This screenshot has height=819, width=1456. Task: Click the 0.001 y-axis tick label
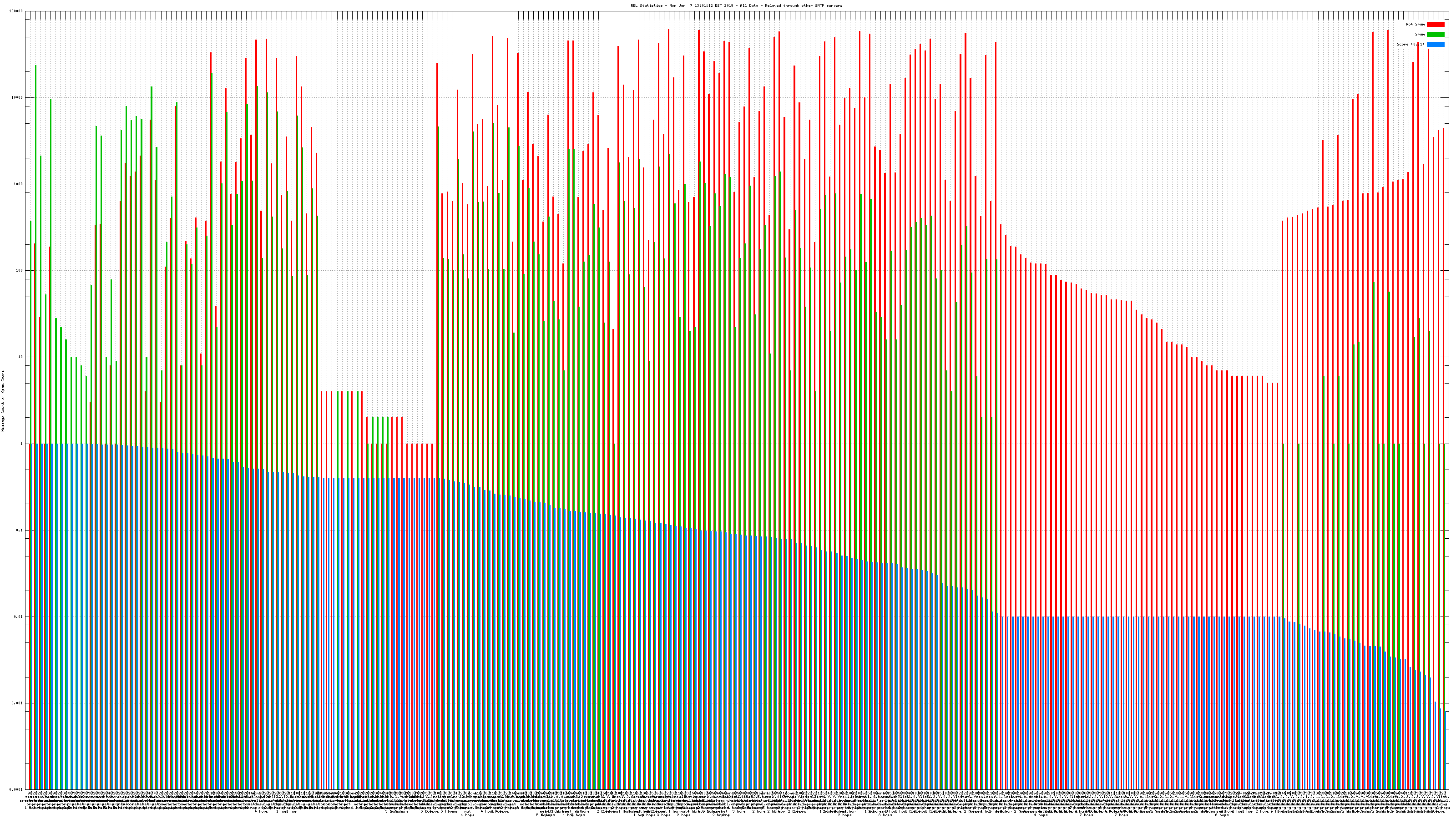click(17, 703)
